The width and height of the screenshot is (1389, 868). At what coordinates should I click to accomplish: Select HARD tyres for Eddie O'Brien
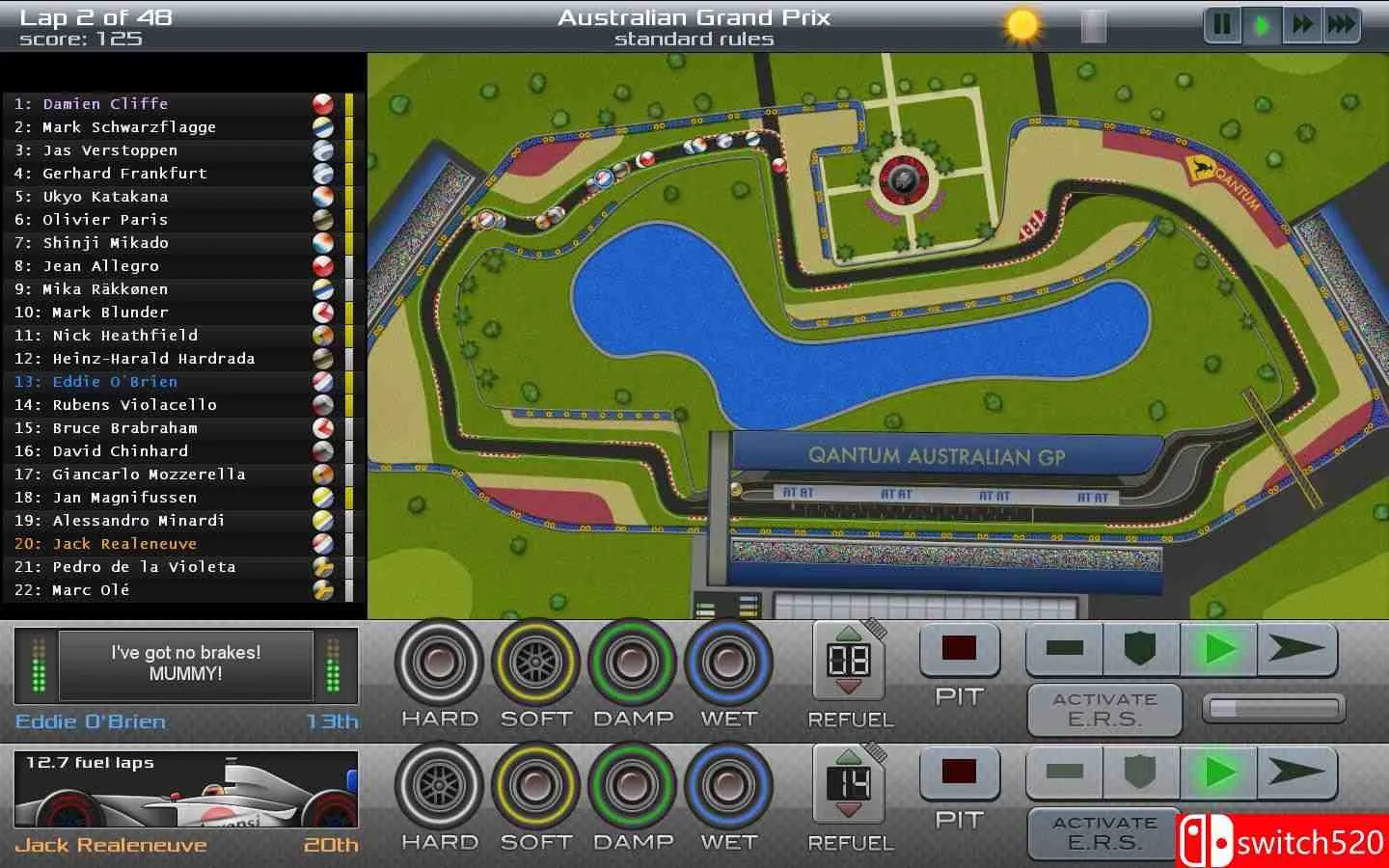(x=440, y=663)
